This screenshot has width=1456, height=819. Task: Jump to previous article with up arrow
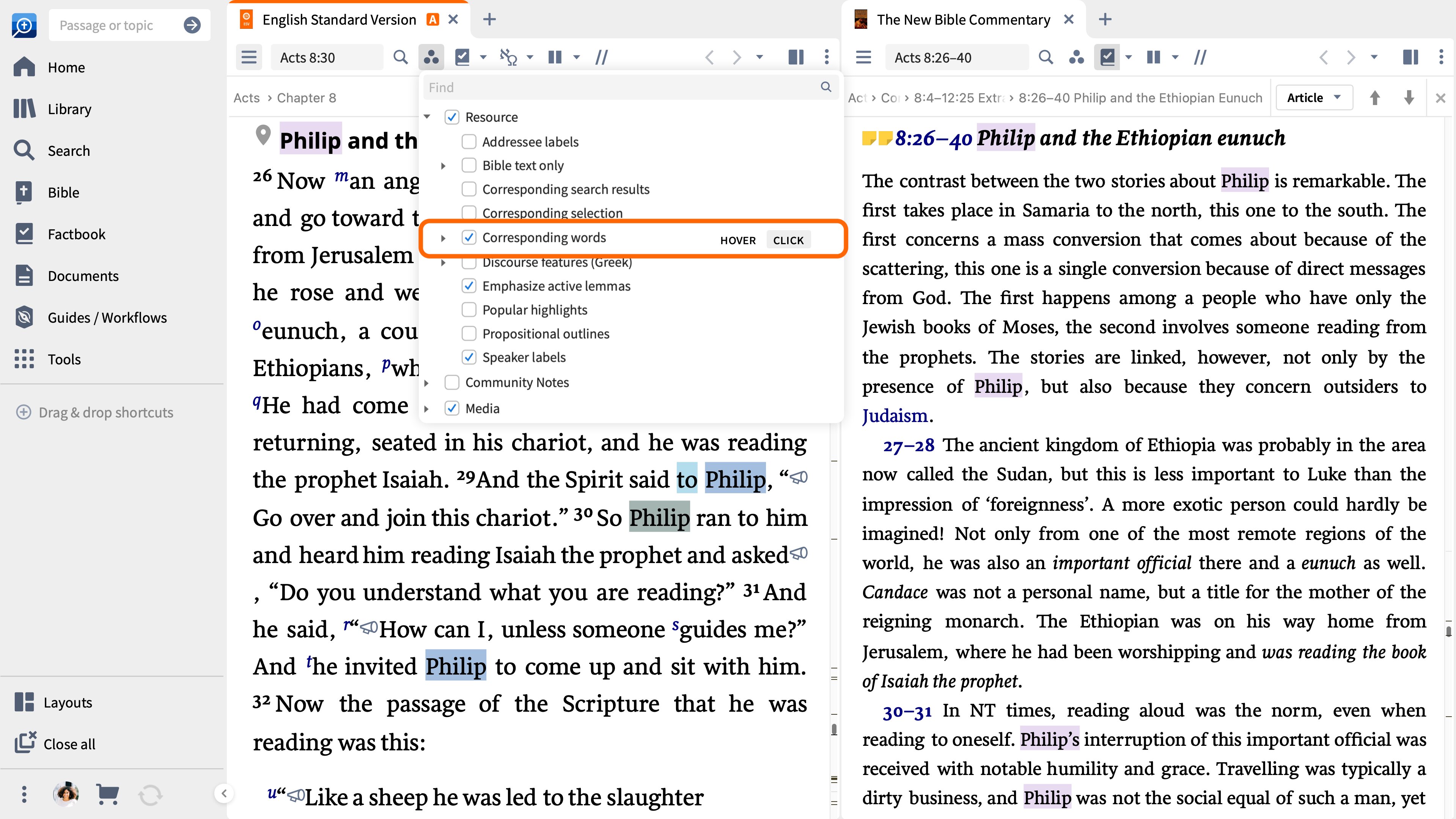[1374, 98]
